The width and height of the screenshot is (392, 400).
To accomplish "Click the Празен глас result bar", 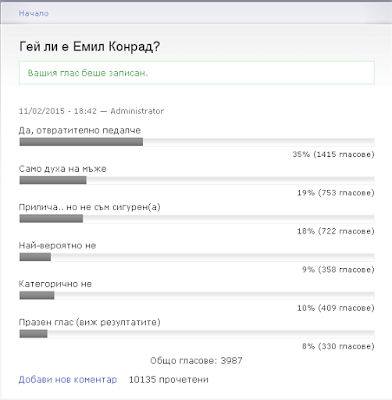I will pyautogui.click(x=197, y=334).
